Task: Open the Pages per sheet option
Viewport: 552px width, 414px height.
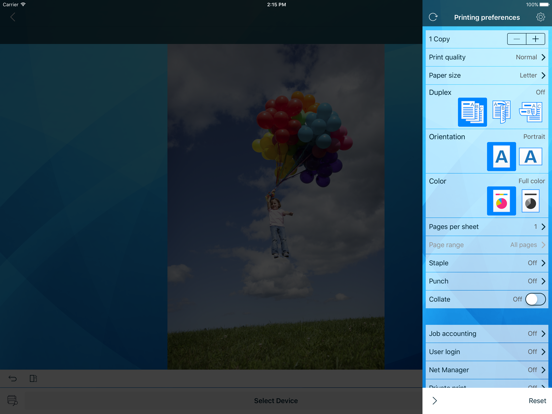Action: (x=487, y=227)
